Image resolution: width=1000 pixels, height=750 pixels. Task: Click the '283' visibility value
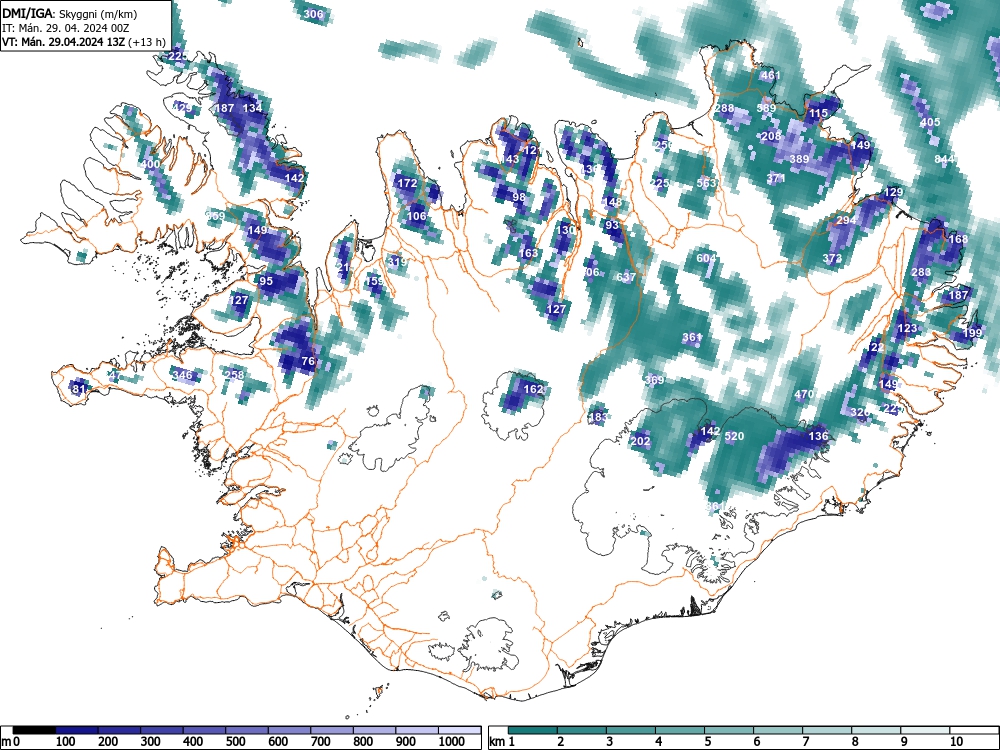point(921,272)
